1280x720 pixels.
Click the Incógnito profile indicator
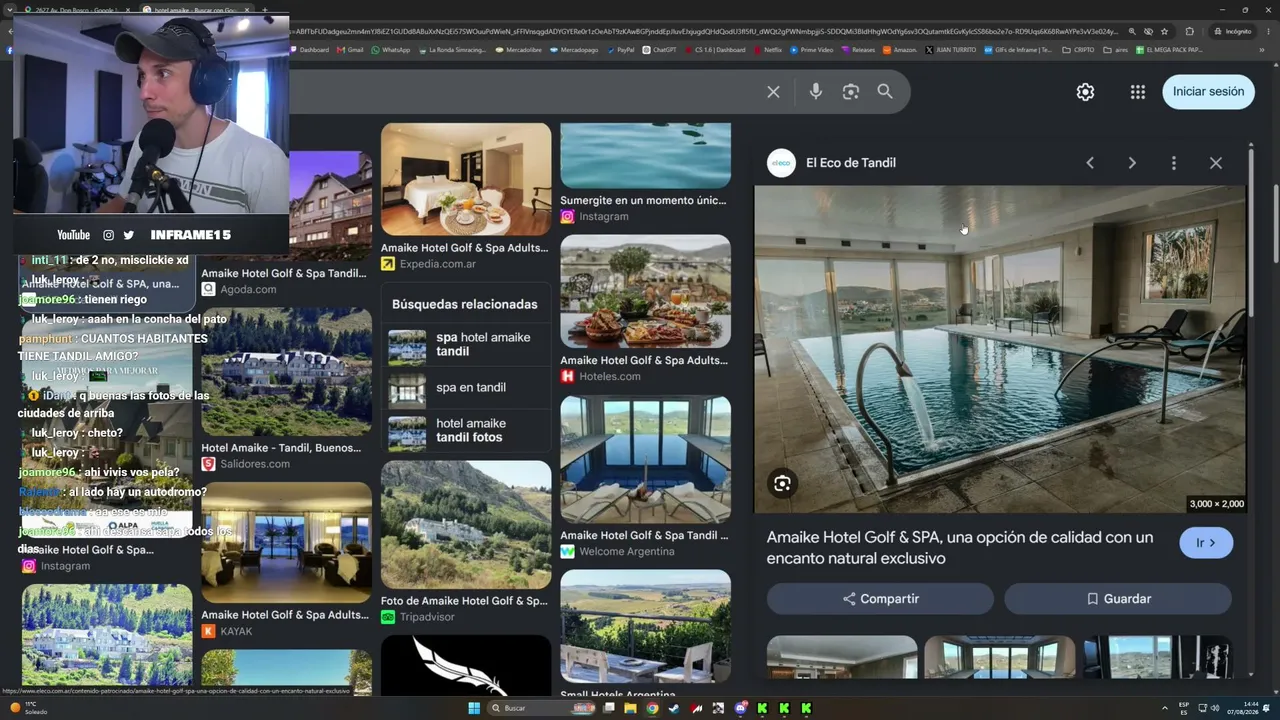1233,31
